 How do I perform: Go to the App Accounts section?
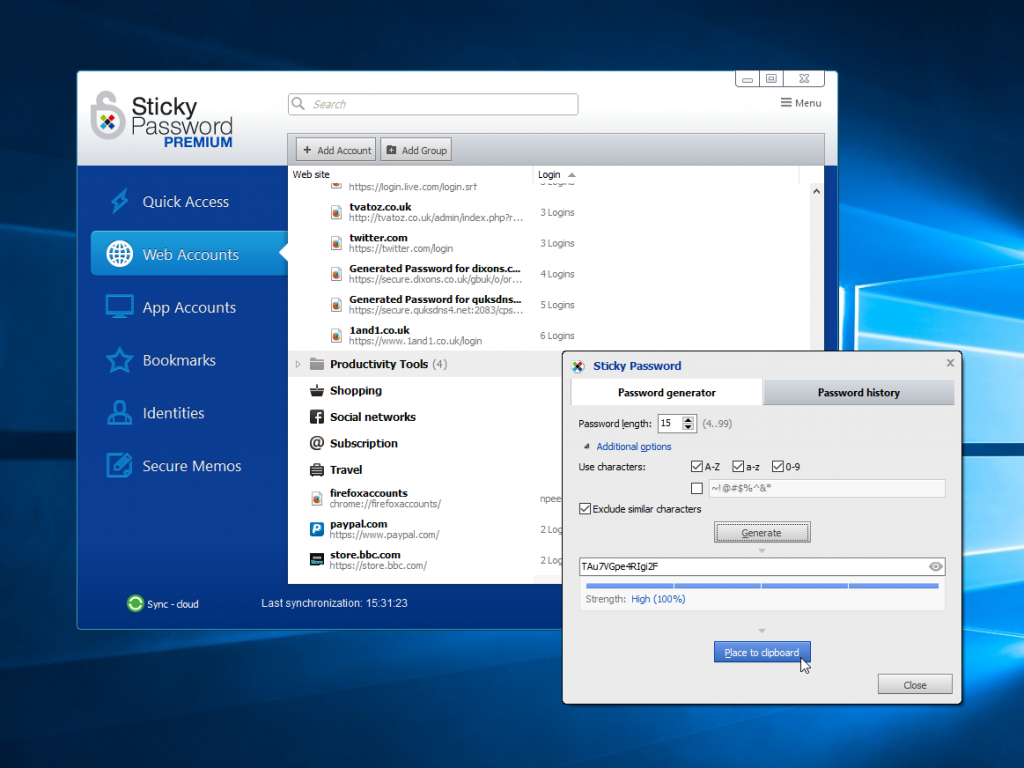(x=189, y=308)
